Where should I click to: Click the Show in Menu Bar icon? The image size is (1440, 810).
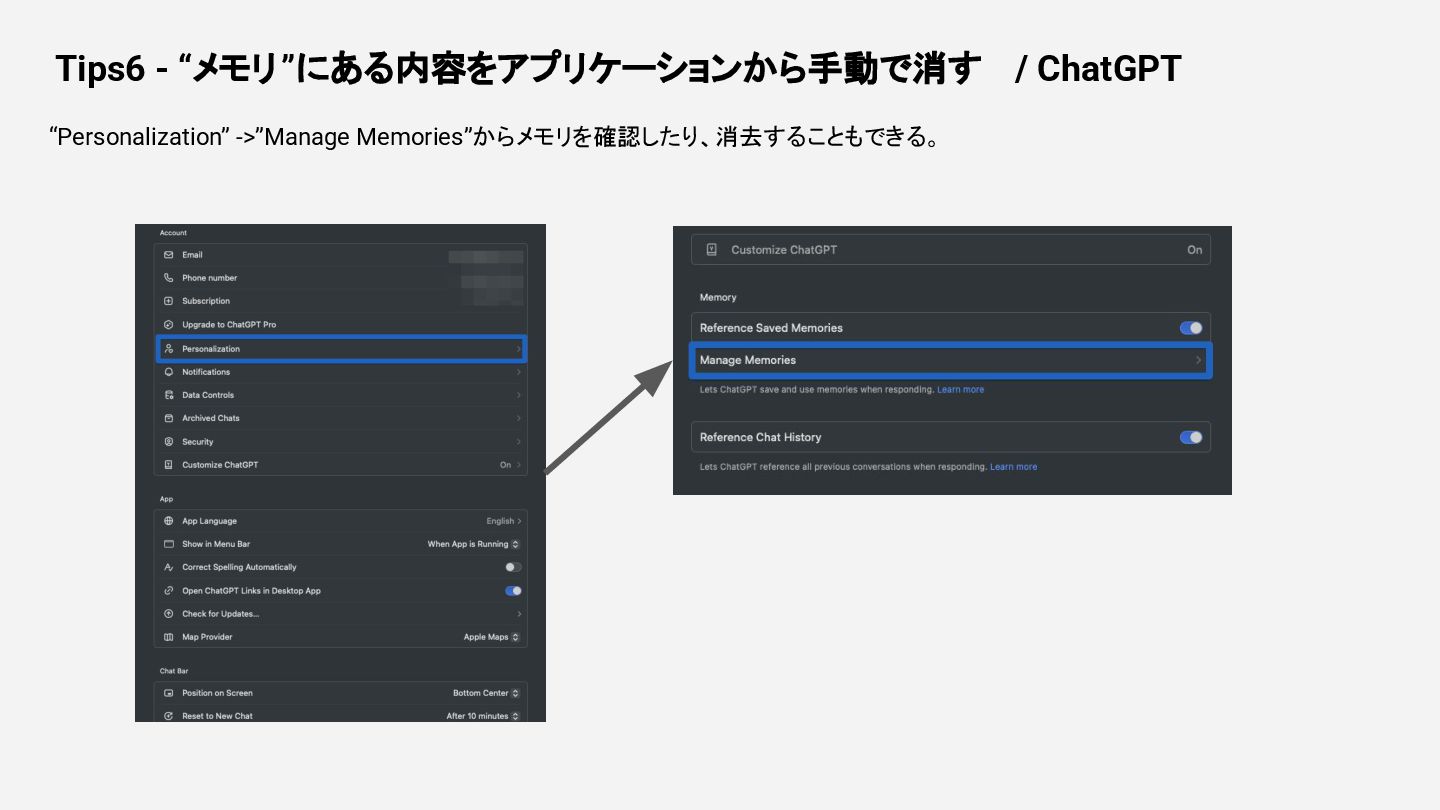[x=169, y=544]
